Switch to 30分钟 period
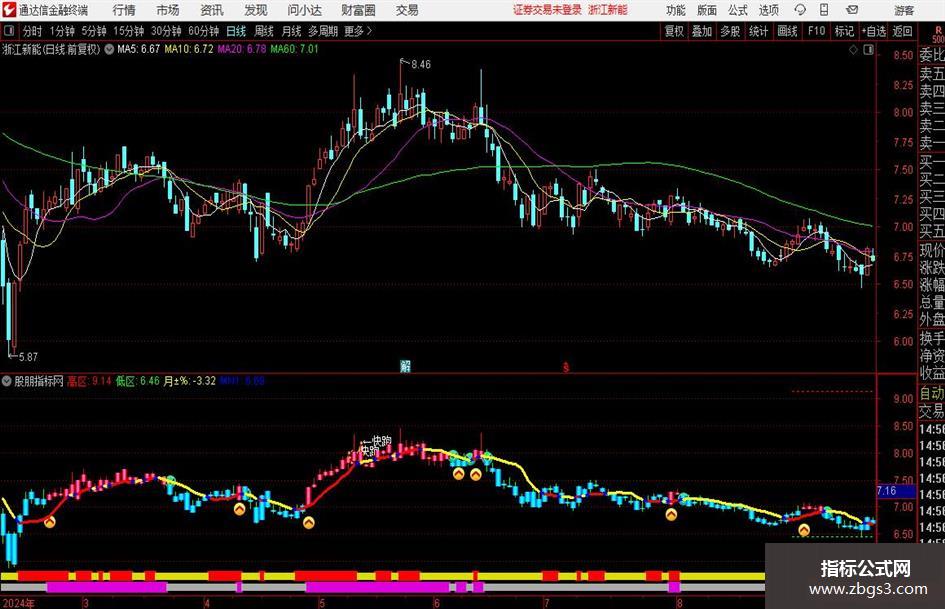The height and width of the screenshot is (609, 945). (x=166, y=31)
